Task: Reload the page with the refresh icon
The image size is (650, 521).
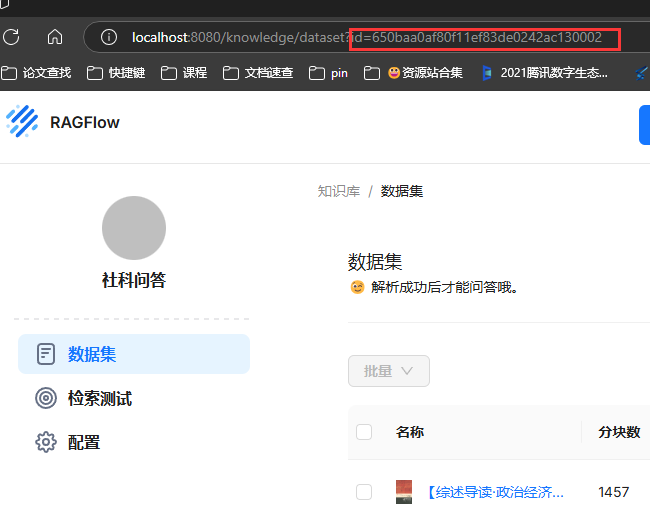Action: pyautogui.click(x=12, y=38)
